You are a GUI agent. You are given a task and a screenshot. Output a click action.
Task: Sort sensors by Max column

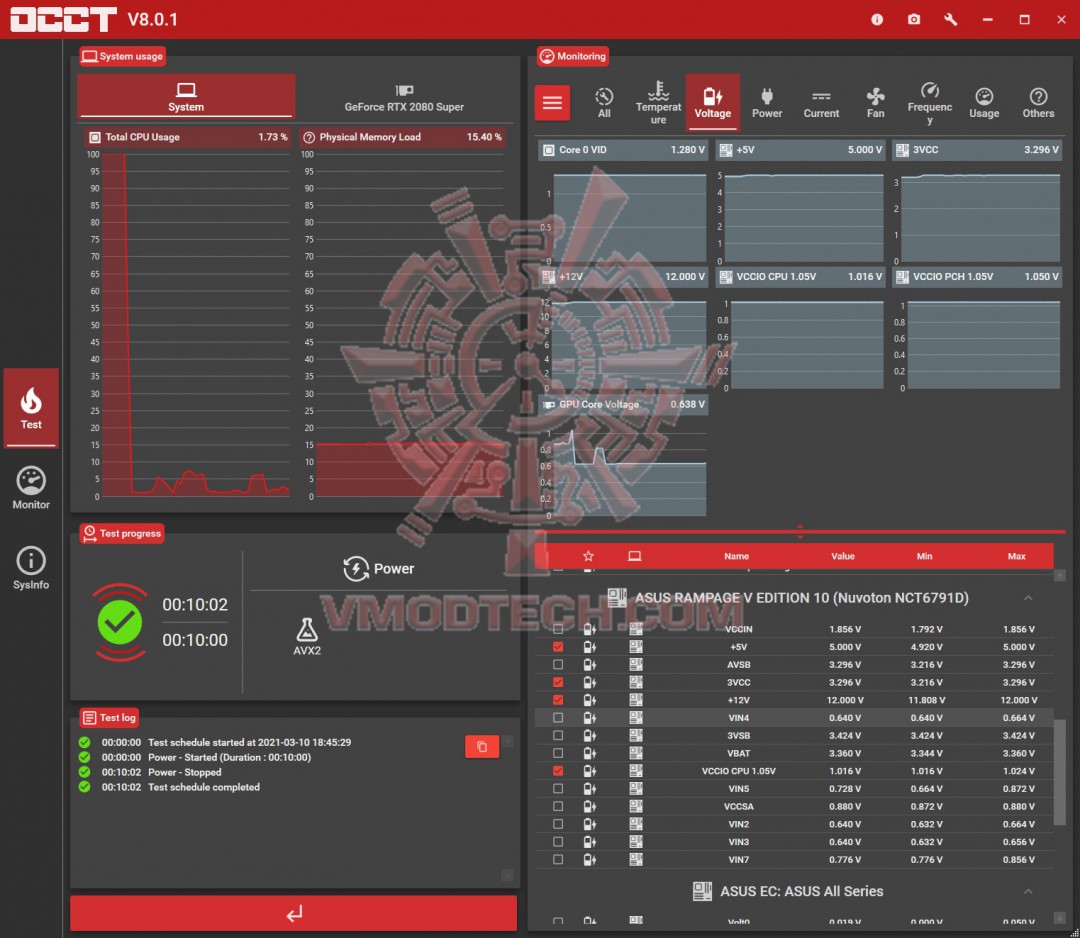1017,556
